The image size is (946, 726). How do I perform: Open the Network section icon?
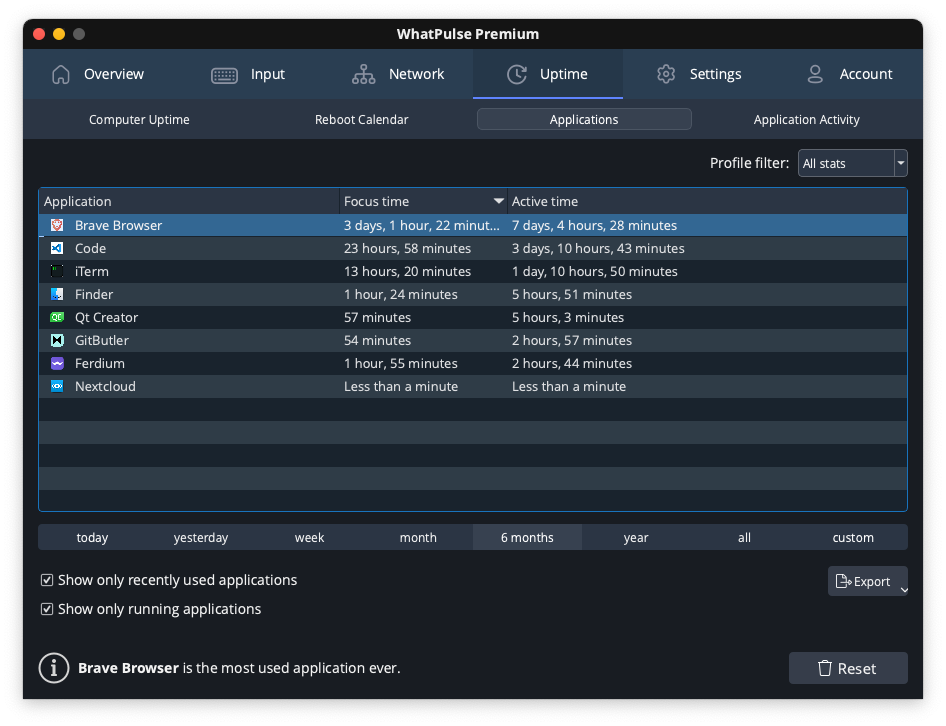coord(362,74)
